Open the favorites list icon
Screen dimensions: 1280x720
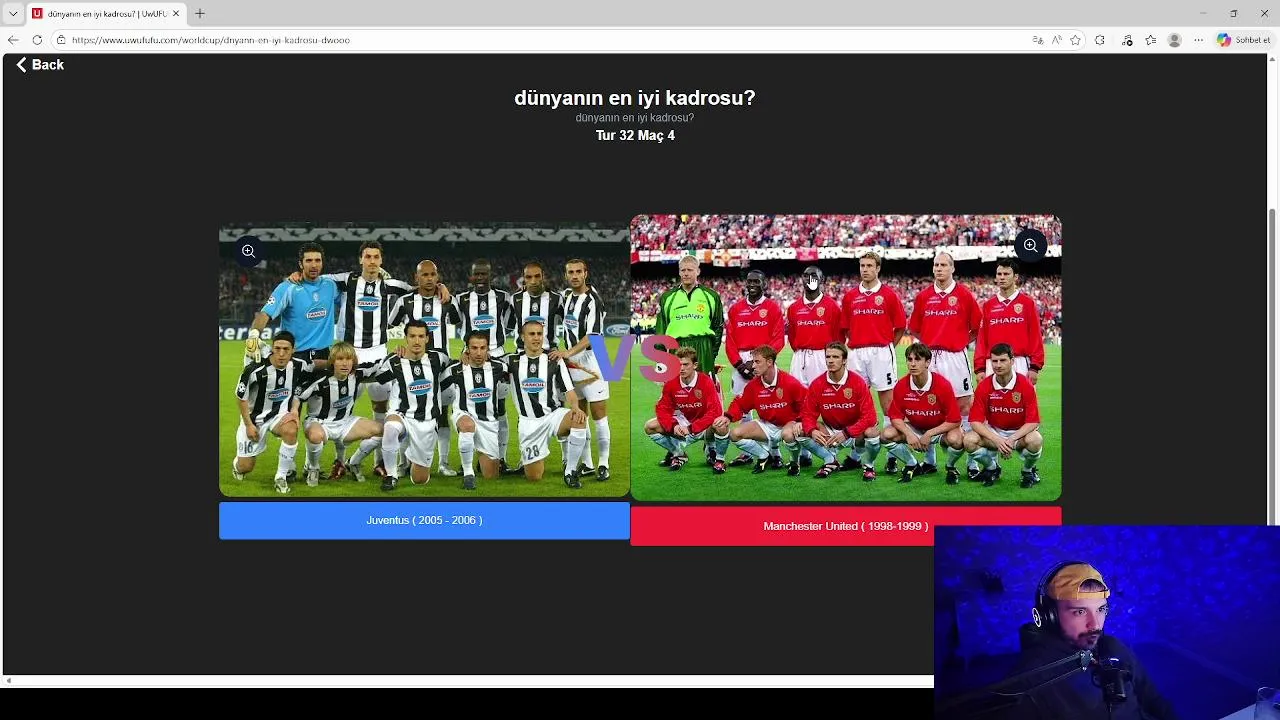[1151, 40]
